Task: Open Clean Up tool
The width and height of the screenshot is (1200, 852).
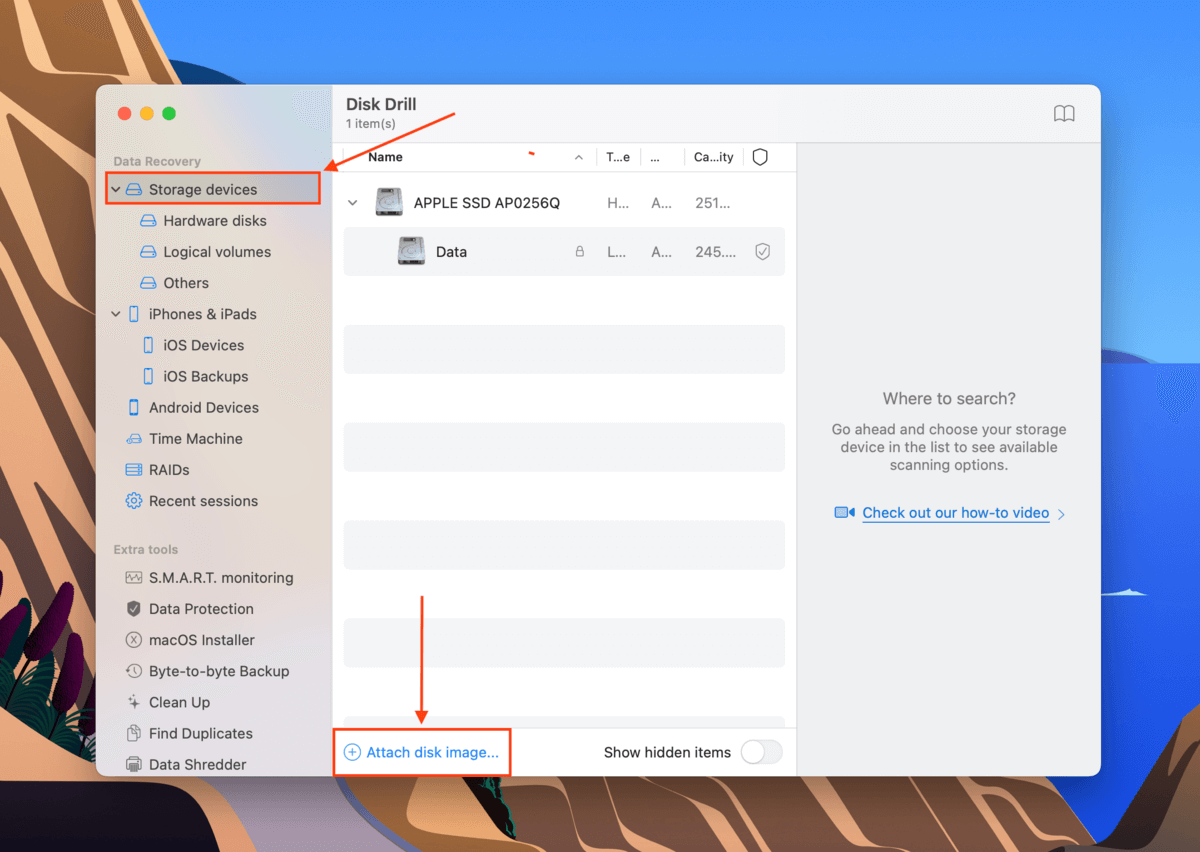Action: pyautogui.click(x=180, y=702)
